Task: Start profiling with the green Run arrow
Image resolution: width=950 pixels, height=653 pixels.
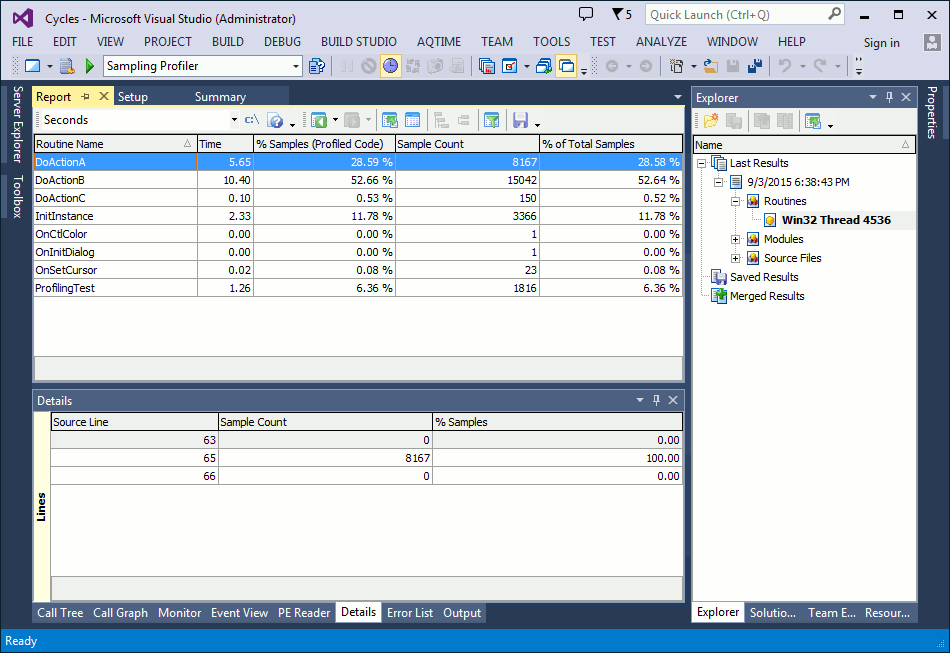Action: tap(90, 66)
